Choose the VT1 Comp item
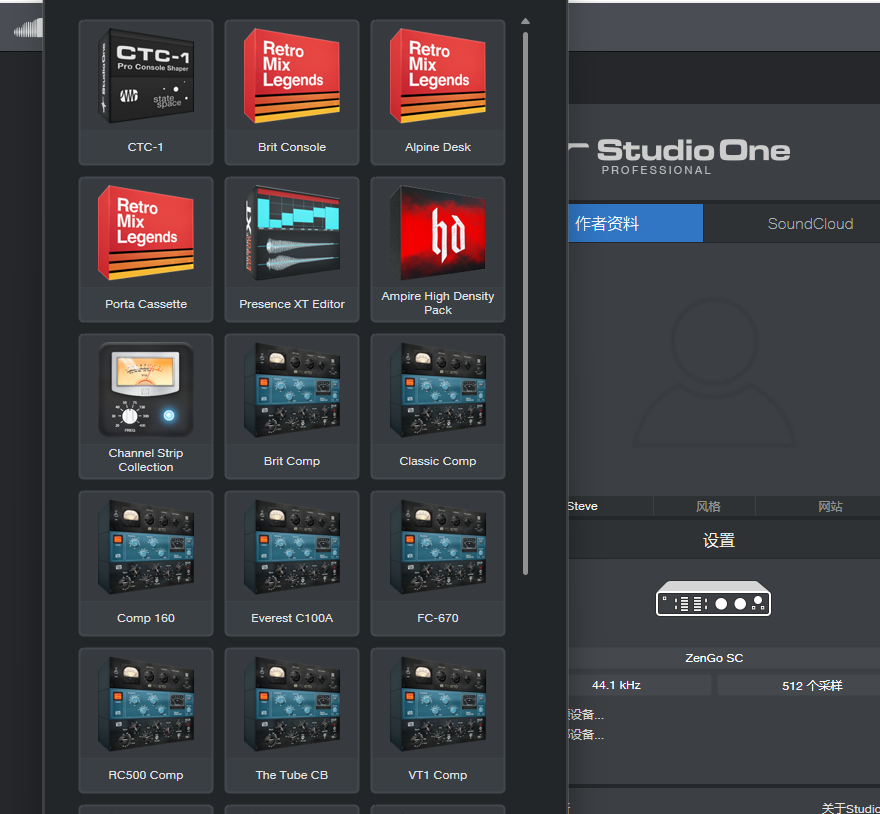The height and width of the screenshot is (814, 880). [x=438, y=720]
